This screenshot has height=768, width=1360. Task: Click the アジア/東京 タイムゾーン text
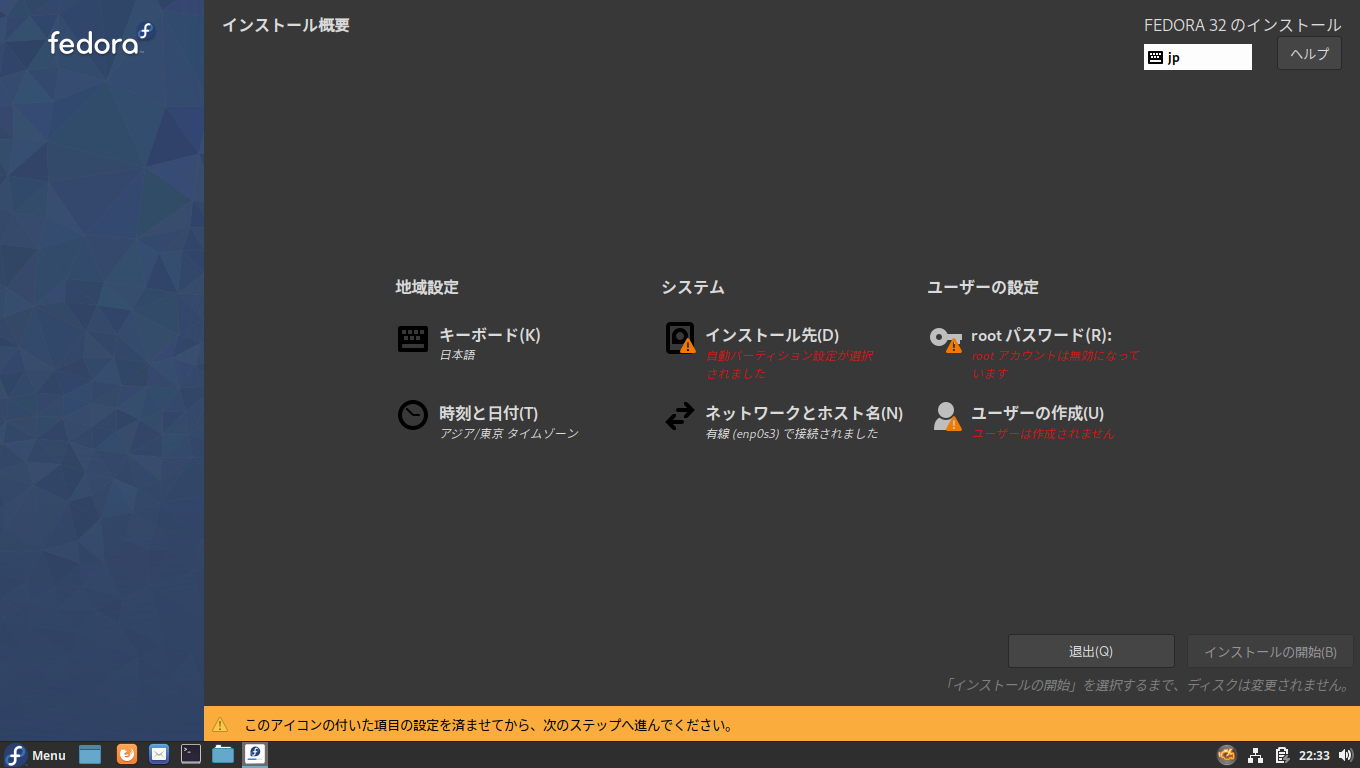click(509, 433)
